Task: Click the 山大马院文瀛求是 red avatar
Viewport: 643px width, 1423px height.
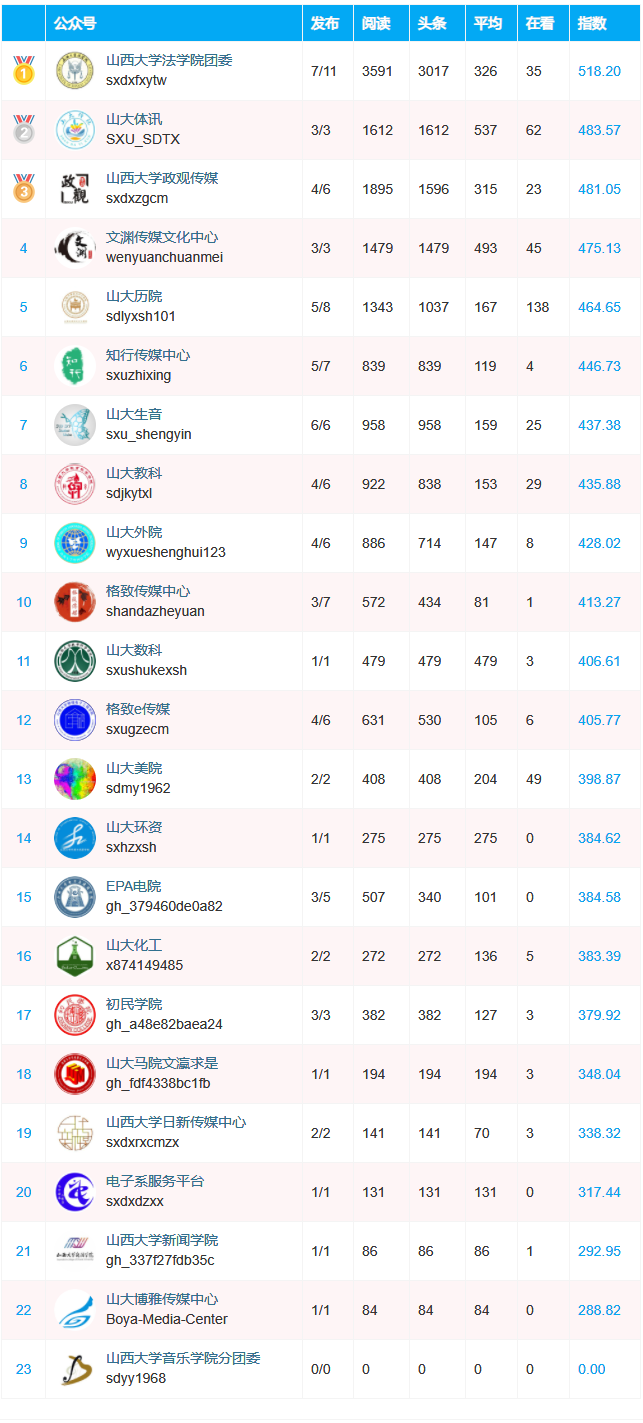Action: 75,1074
